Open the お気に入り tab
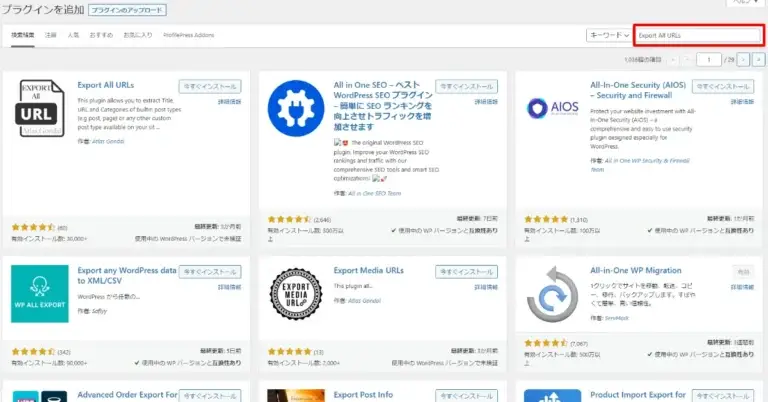 [x=137, y=35]
